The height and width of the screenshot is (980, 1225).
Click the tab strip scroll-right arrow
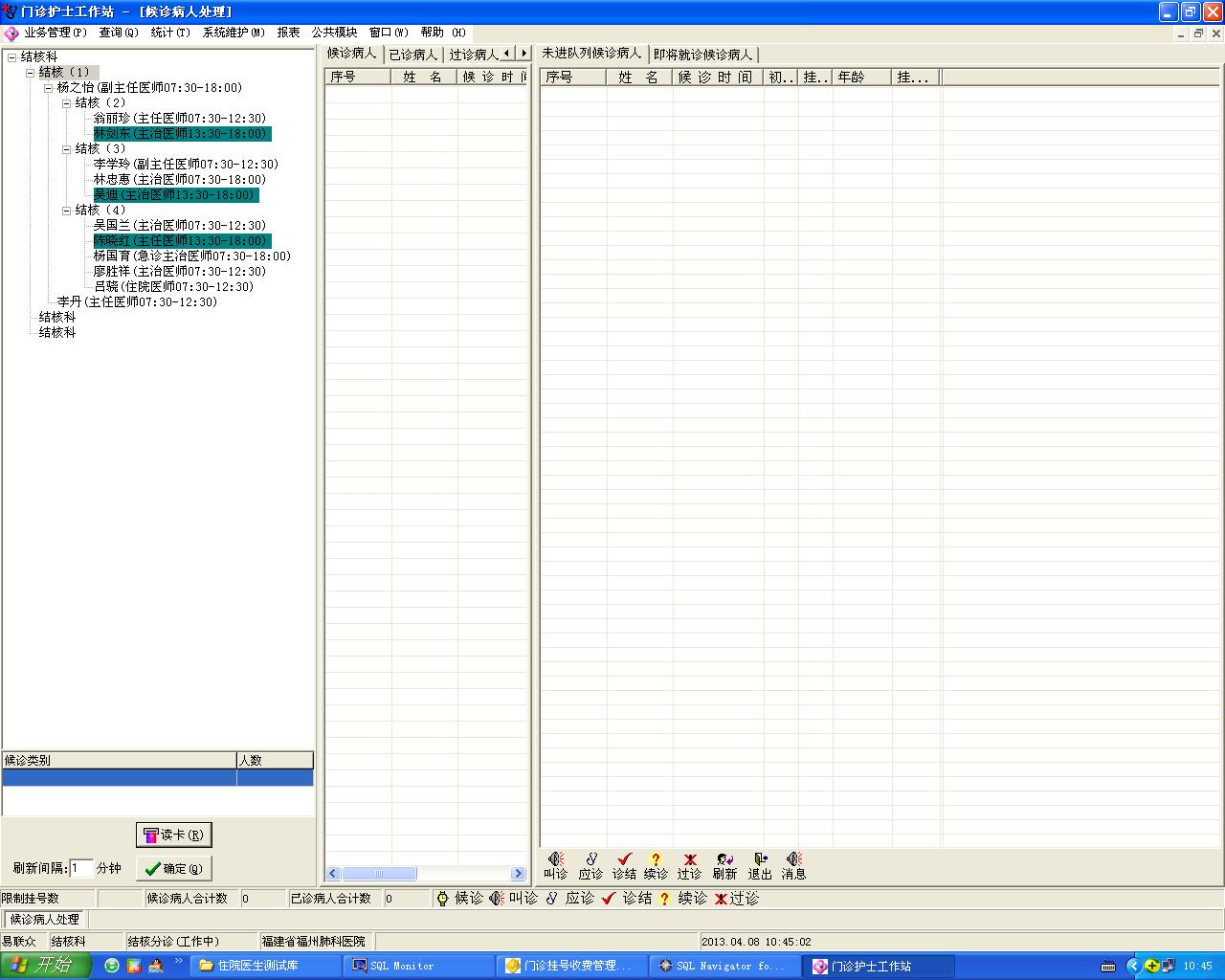[523, 53]
